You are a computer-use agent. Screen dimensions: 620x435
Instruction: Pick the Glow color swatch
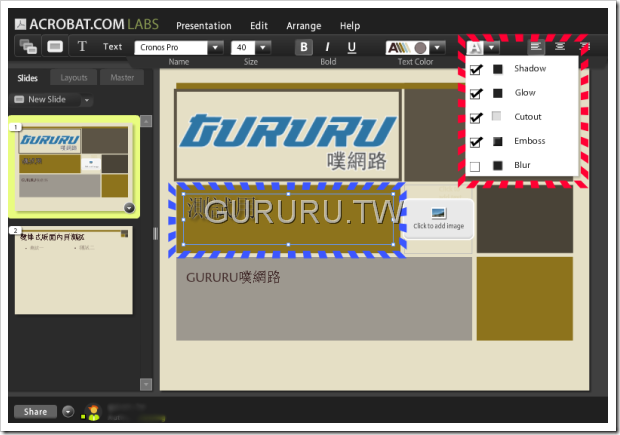point(497,93)
